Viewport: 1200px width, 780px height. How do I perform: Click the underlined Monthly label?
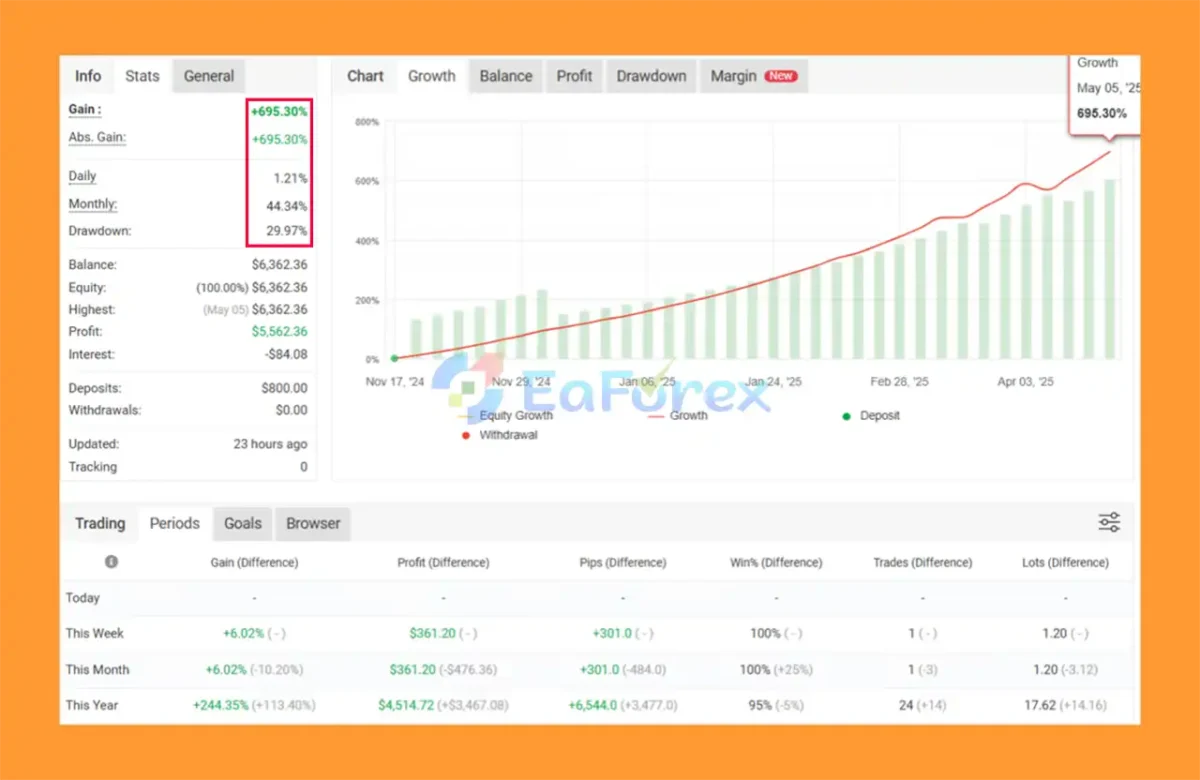[x=92, y=204]
